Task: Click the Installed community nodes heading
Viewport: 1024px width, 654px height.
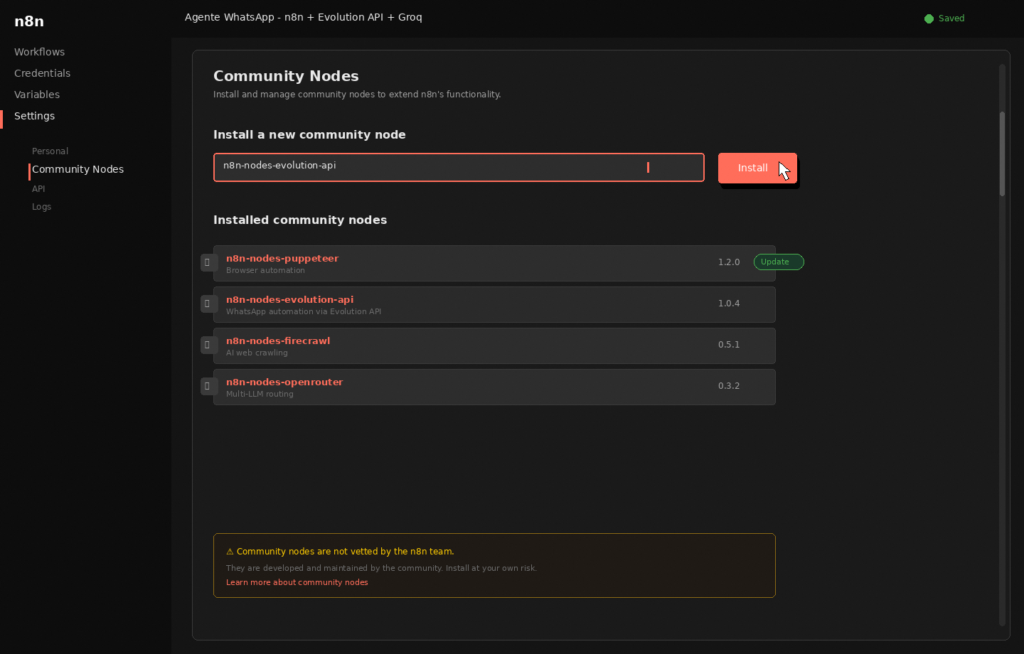Action: click(x=300, y=220)
